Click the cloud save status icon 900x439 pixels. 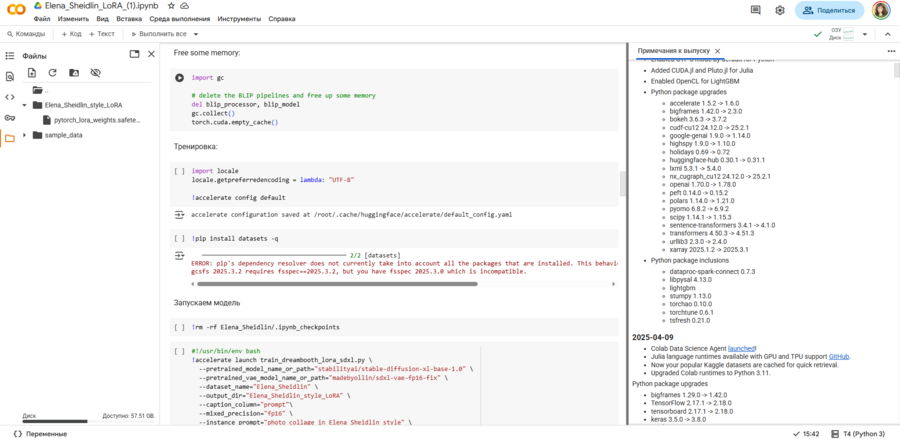(184, 5)
